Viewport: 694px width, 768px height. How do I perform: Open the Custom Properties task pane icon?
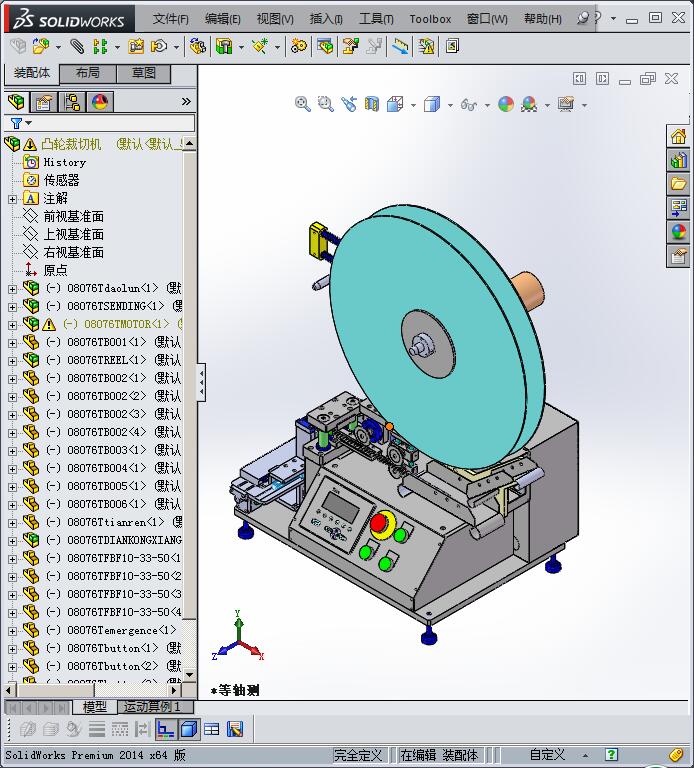click(678, 256)
